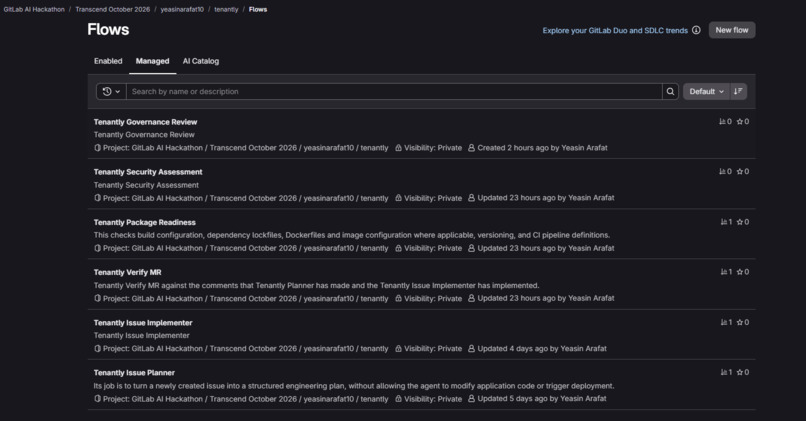Click usage count icon on Governance Review row
Viewport: 806px width, 421px height.
tap(722, 122)
